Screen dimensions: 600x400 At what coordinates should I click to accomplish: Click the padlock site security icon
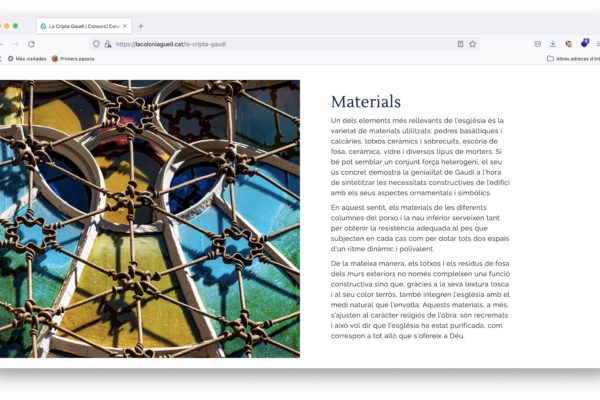tap(107, 44)
